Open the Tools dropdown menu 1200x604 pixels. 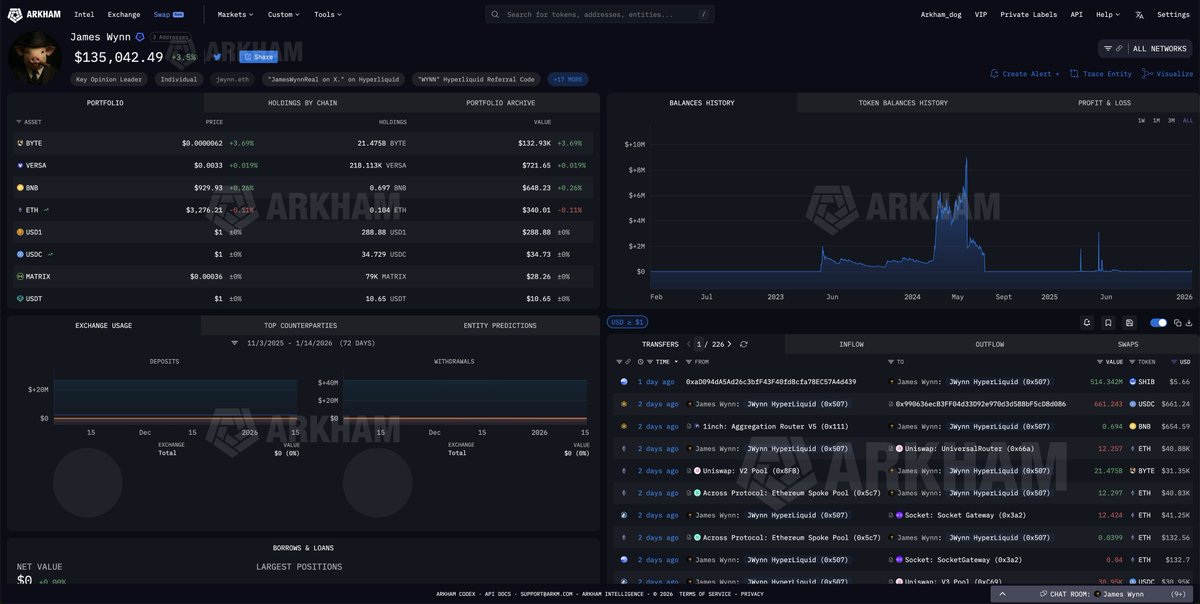coord(328,15)
